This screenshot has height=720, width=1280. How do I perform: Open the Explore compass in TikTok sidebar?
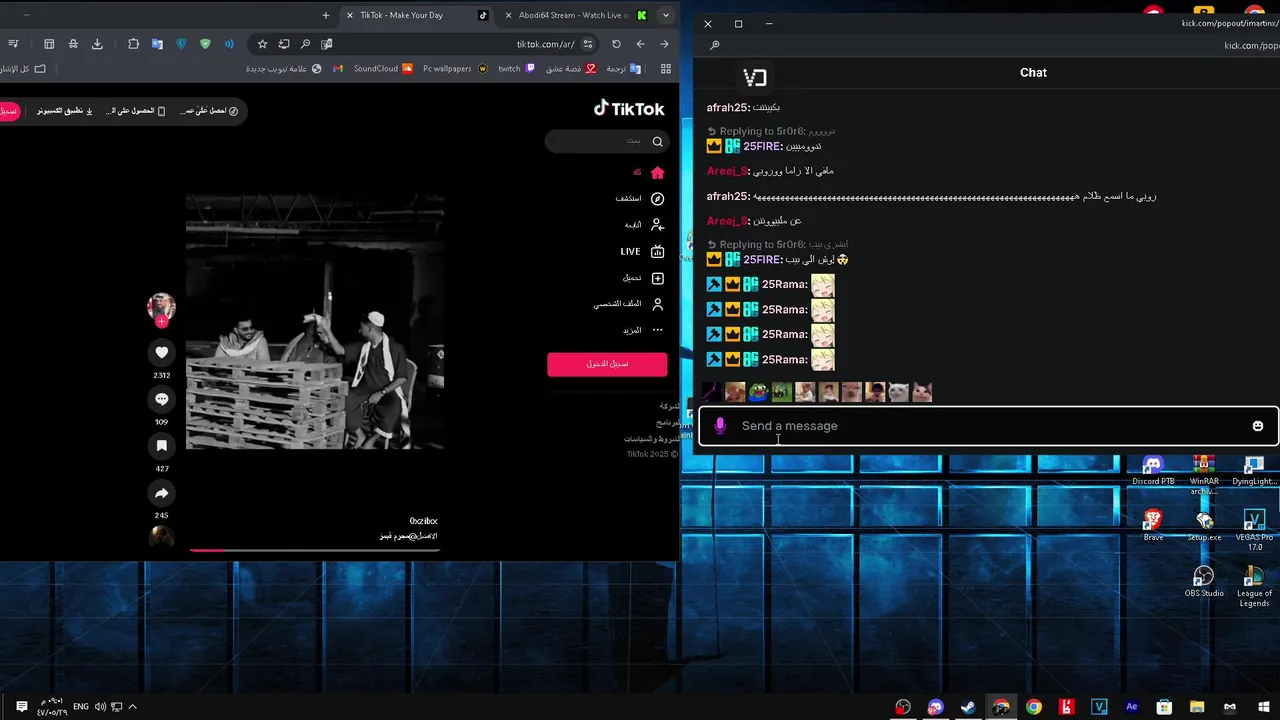[640, 199]
